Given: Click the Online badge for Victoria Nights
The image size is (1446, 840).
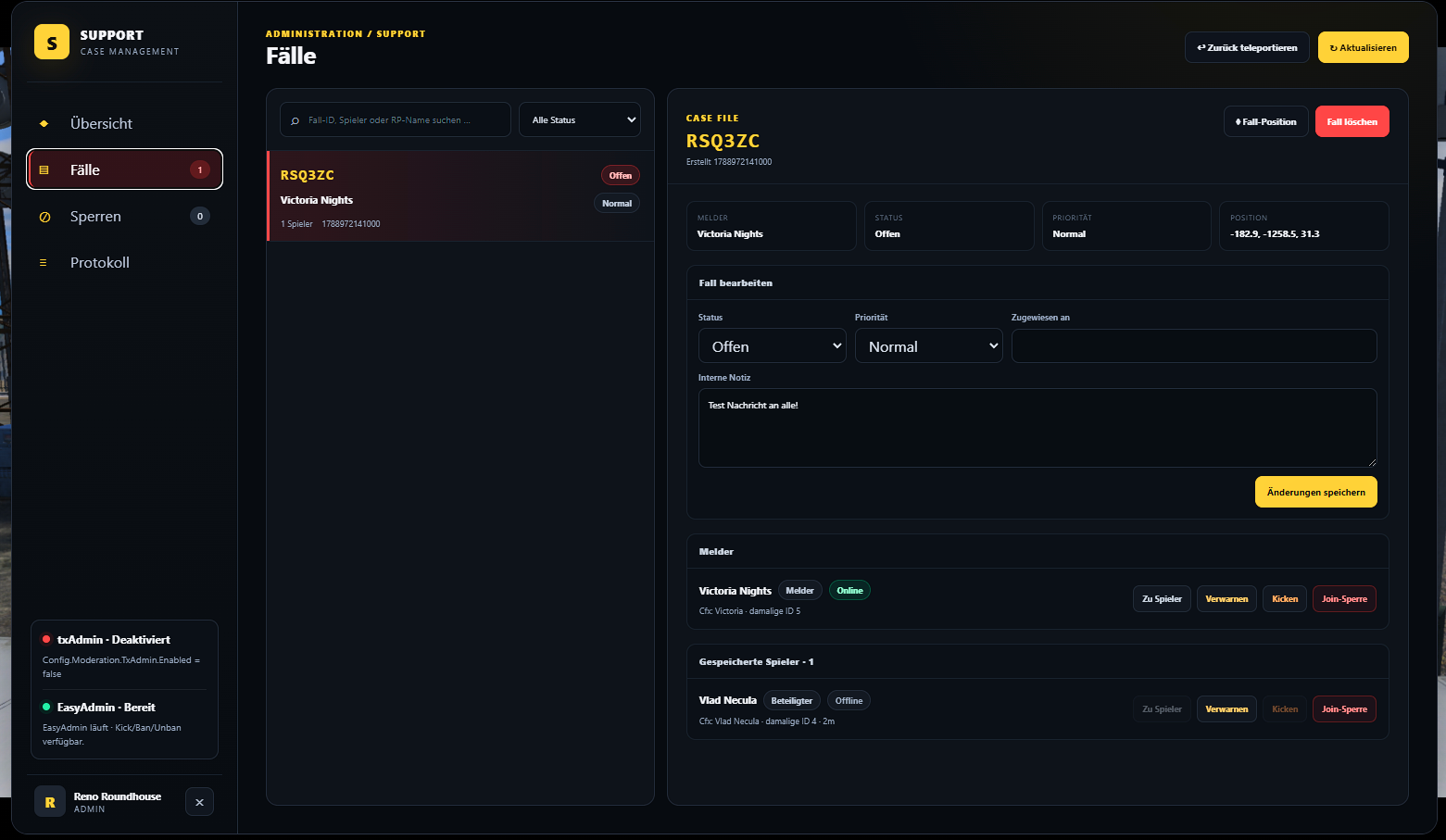Looking at the screenshot, I should tap(849, 590).
